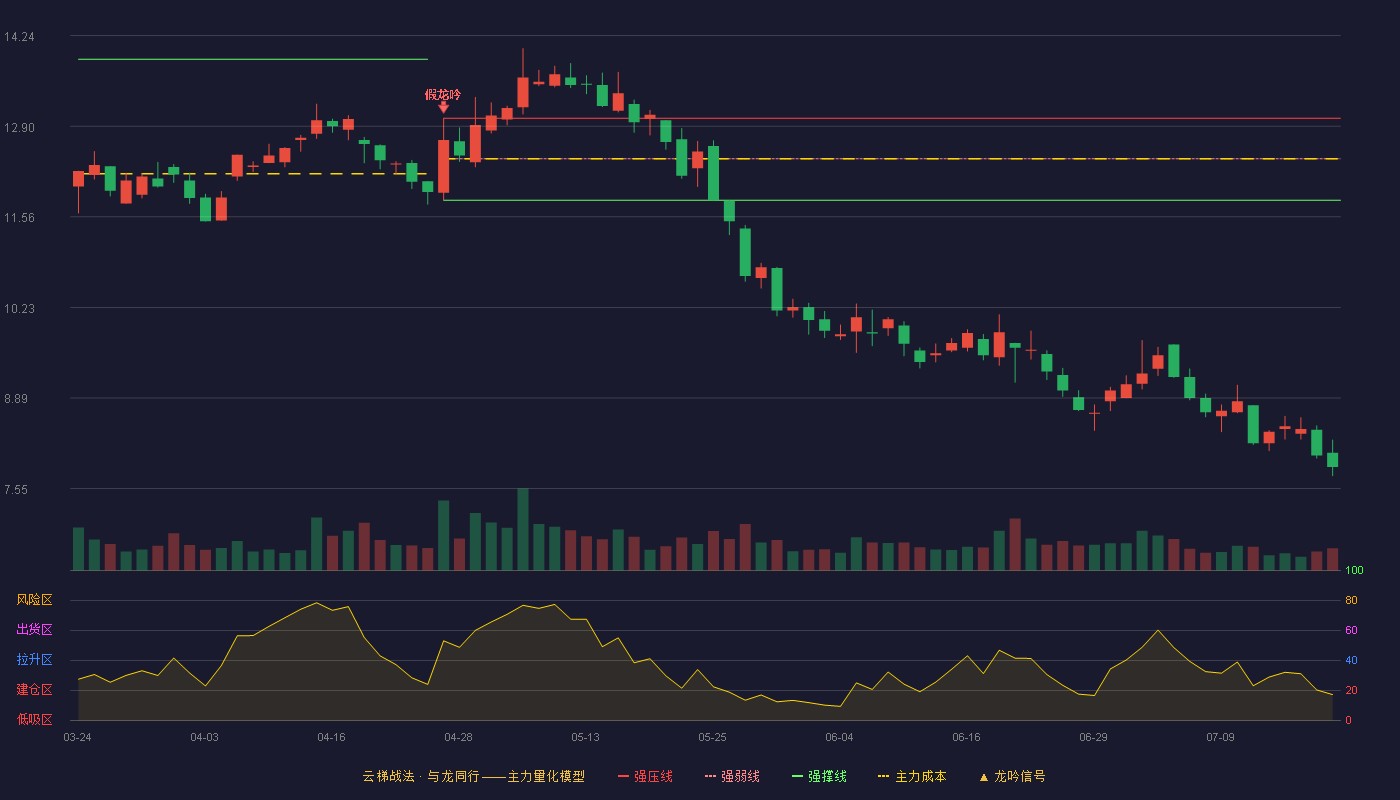The height and width of the screenshot is (800, 1400).
Task: Click the 14.24 price axis label
Action: click(19, 37)
